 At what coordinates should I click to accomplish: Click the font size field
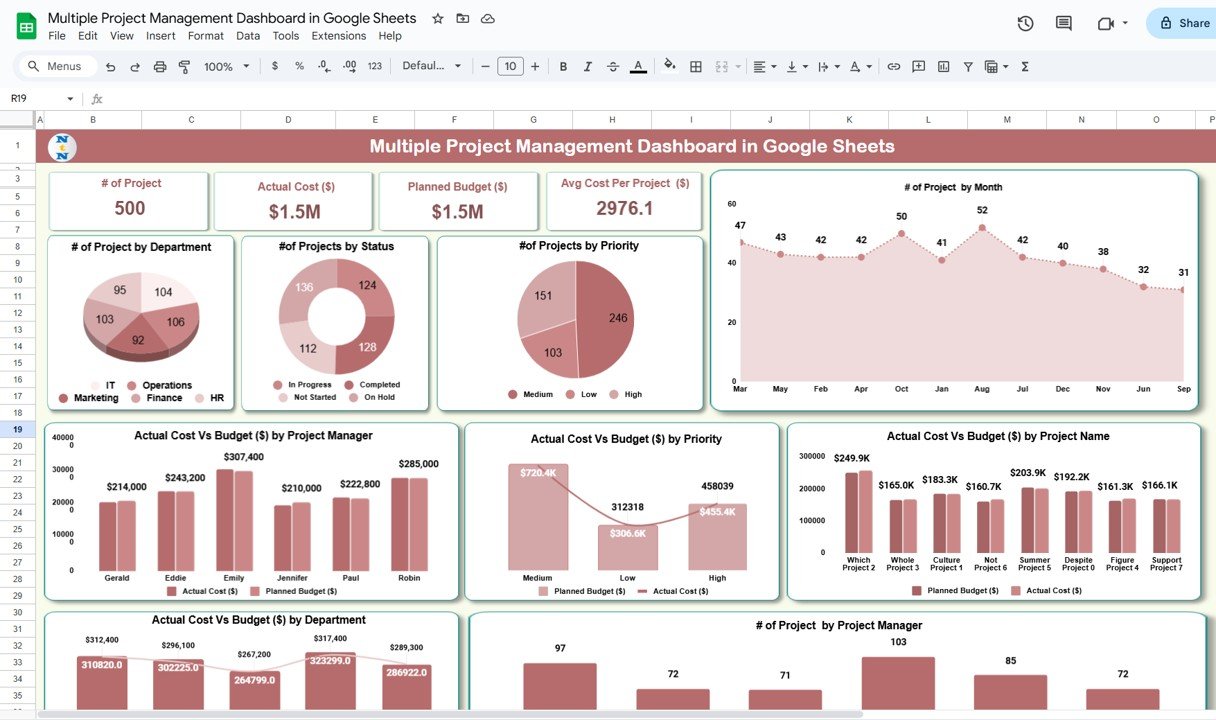(510, 67)
